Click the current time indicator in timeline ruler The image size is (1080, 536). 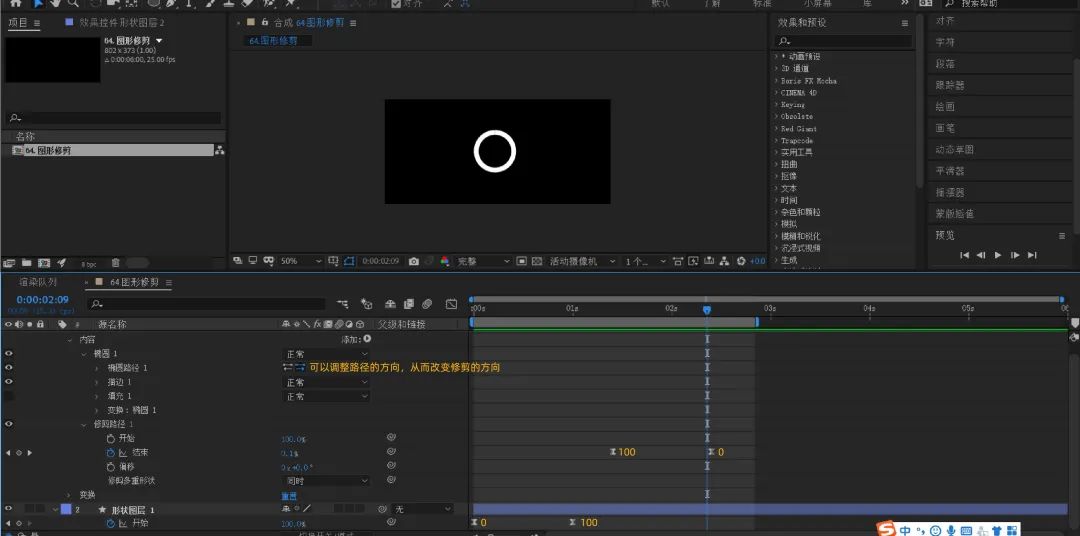pos(707,310)
